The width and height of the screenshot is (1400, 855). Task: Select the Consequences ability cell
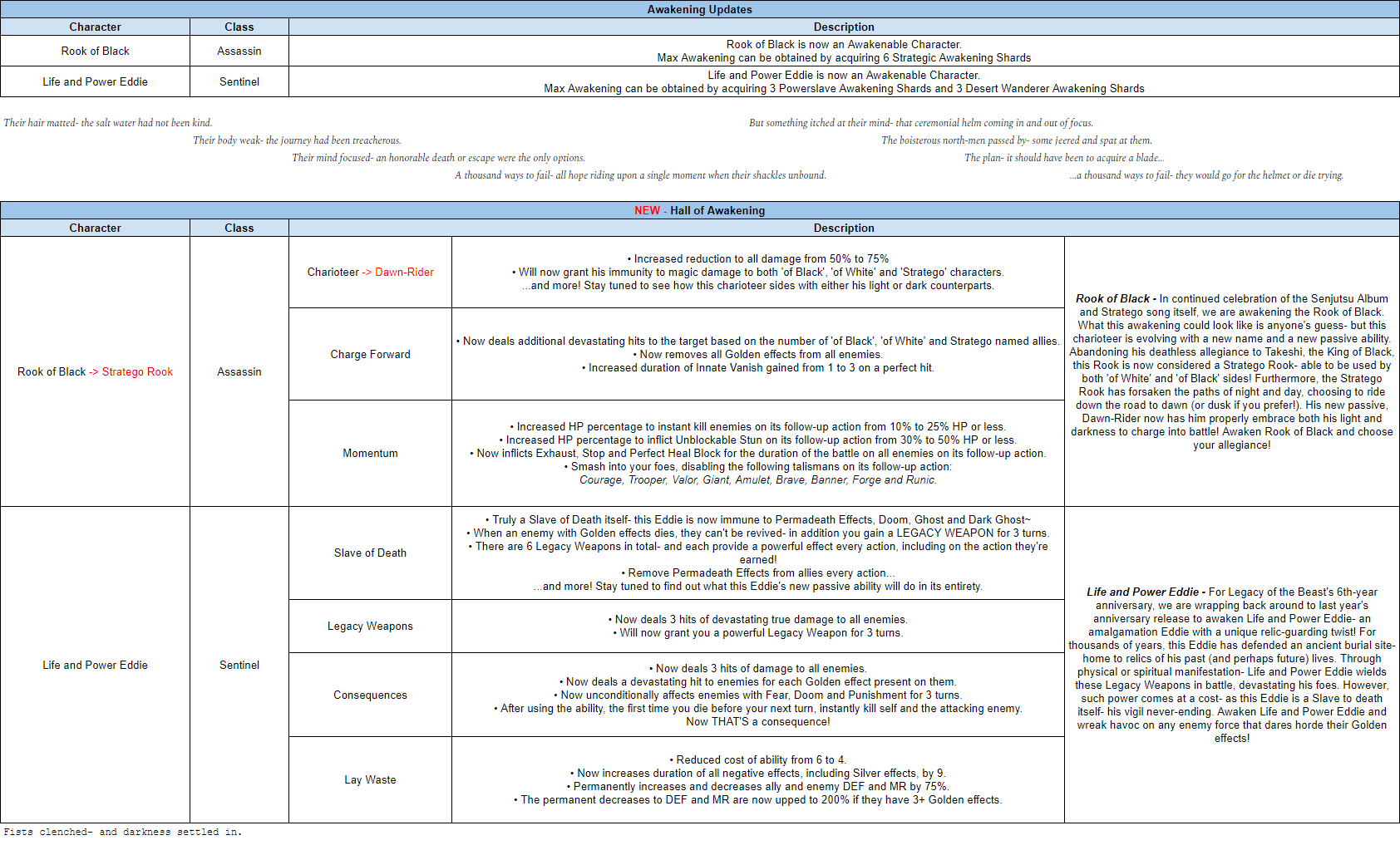(x=371, y=695)
